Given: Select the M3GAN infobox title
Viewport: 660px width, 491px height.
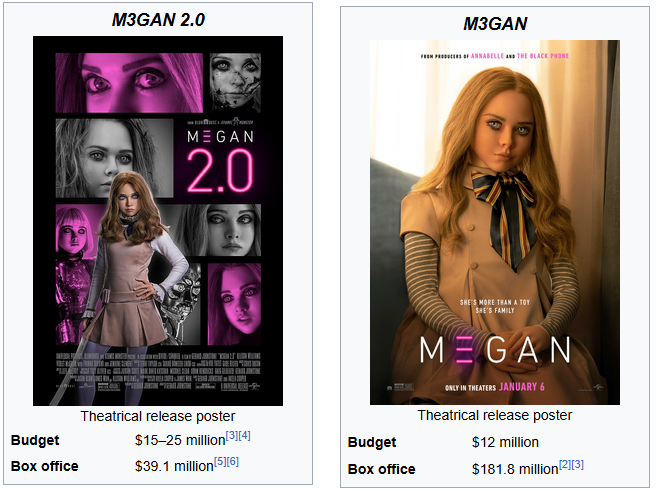Looking at the screenshot, I should pos(495,24).
